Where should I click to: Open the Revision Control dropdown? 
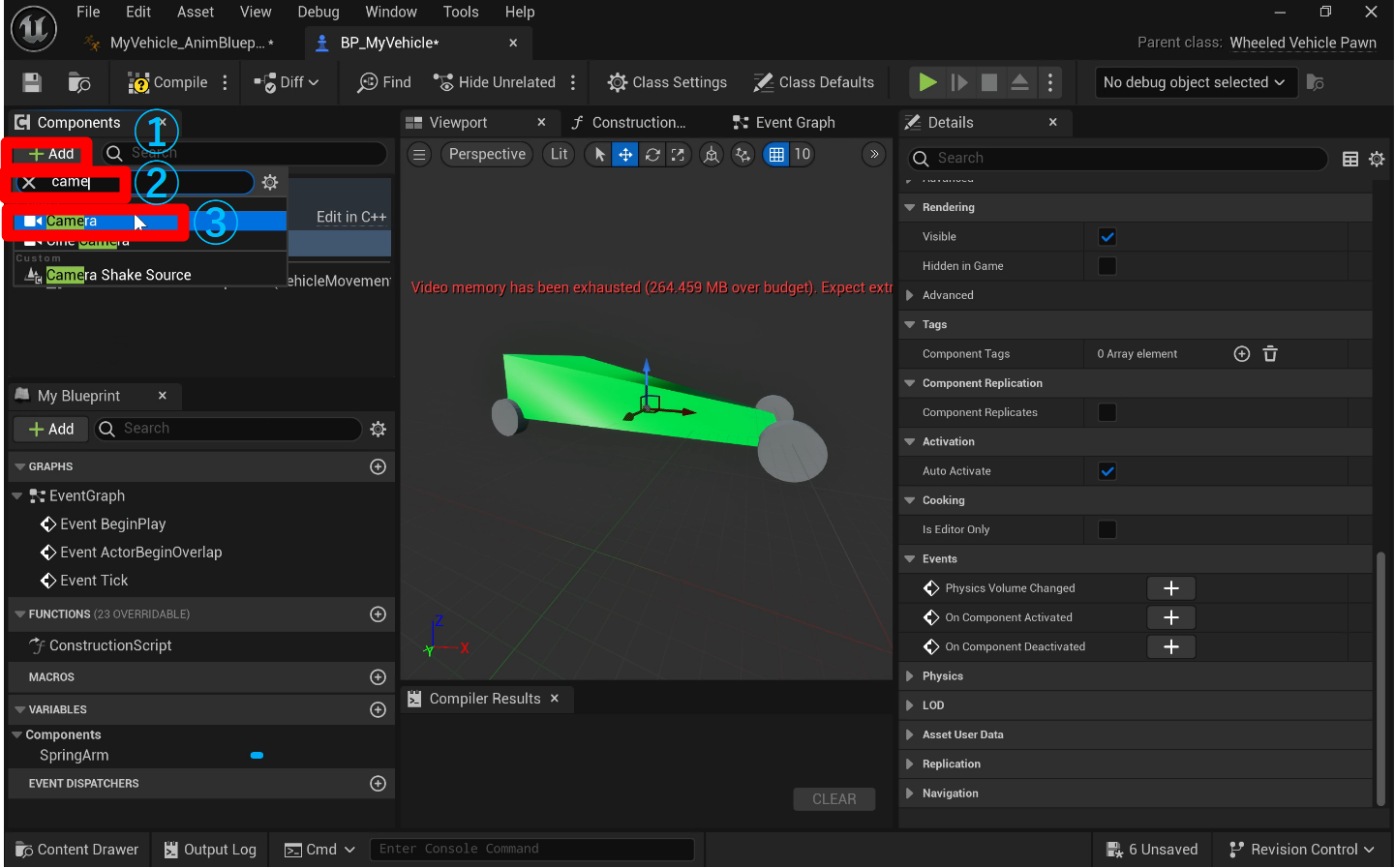pyautogui.click(x=1302, y=850)
